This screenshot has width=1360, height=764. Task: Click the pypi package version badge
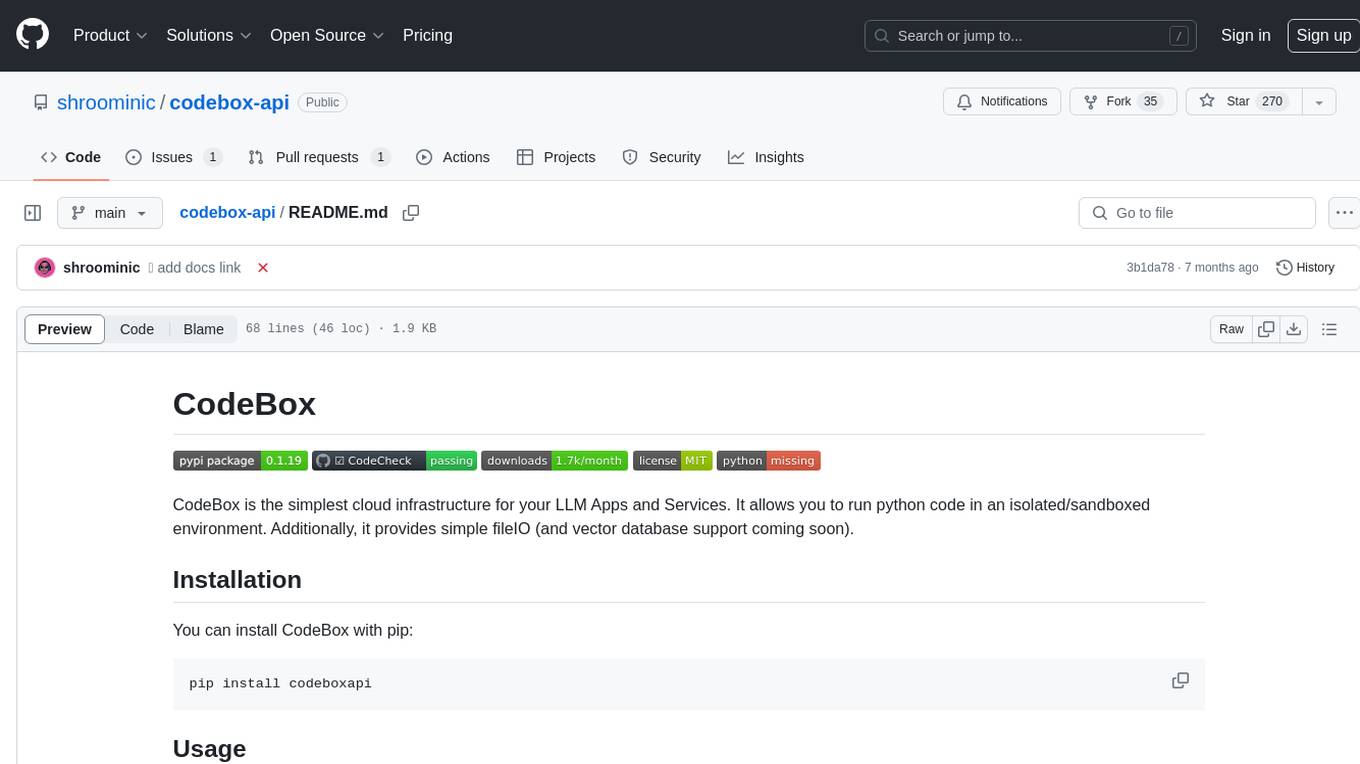click(x=240, y=460)
